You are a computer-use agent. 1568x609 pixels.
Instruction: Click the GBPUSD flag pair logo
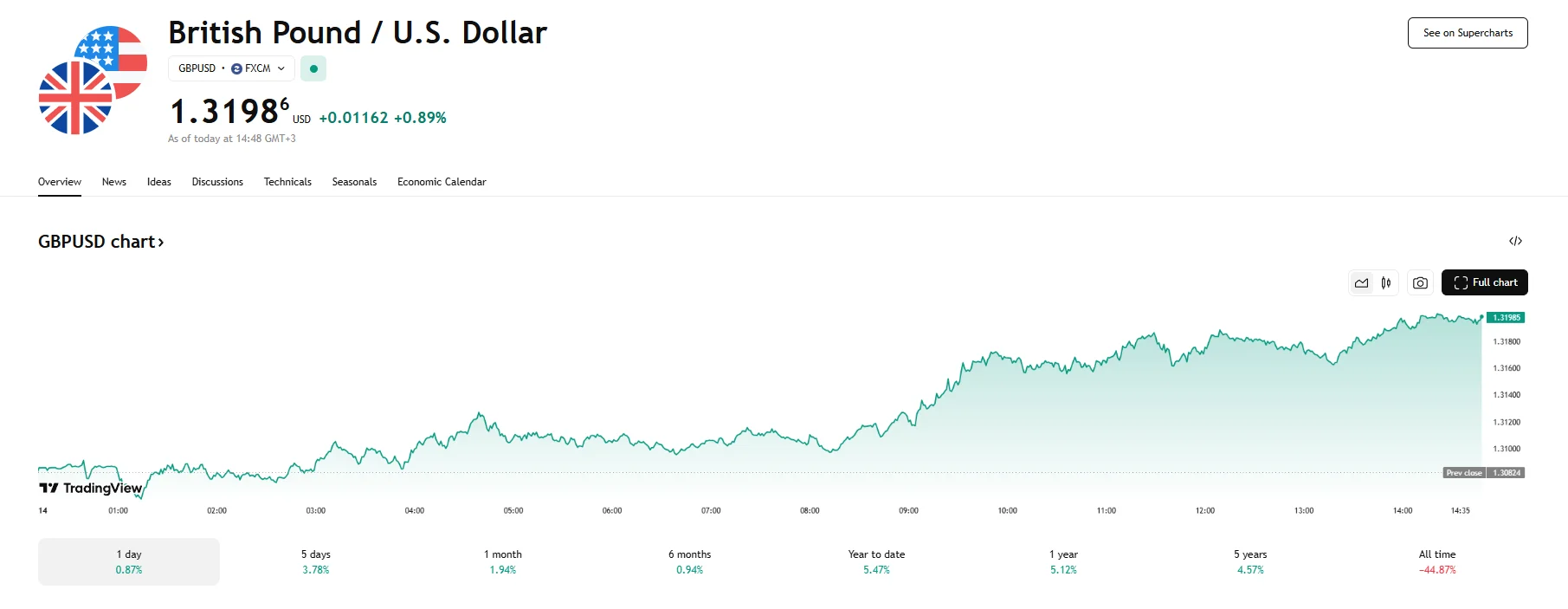pyautogui.click(x=93, y=81)
